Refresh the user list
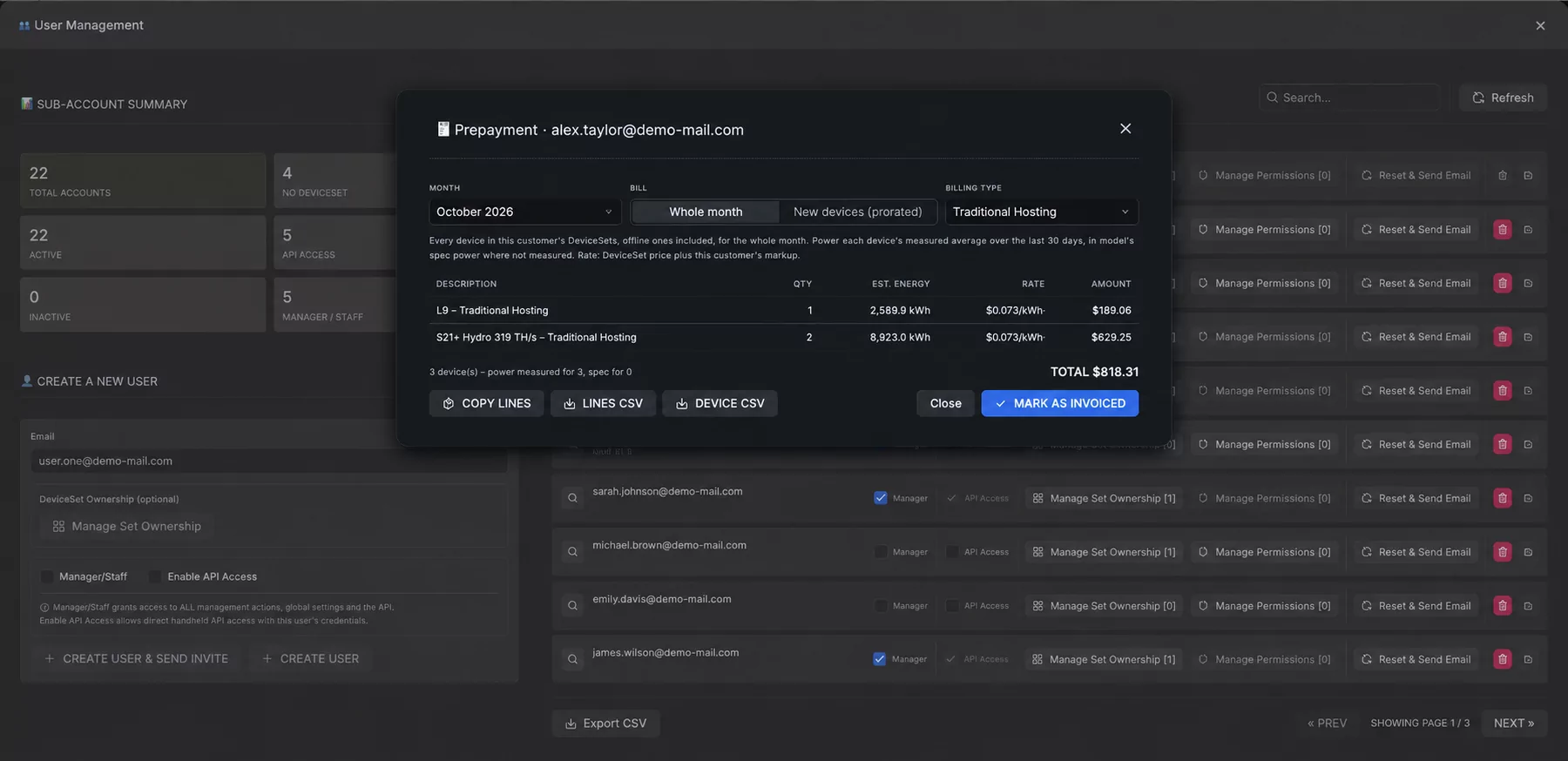1568x761 pixels. [x=1503, y=98]
